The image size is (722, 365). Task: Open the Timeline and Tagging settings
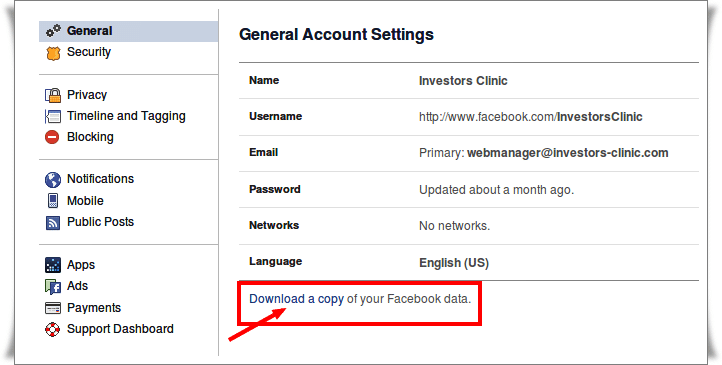128,116
